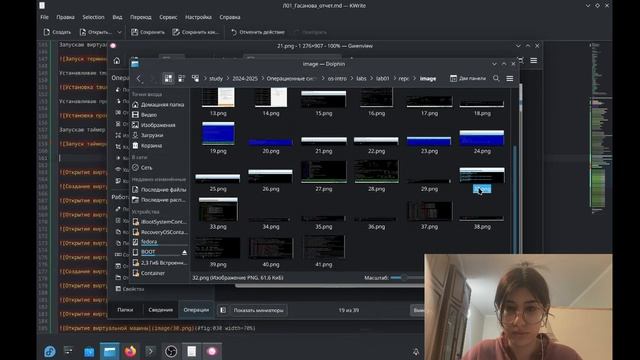Select 27.png thumbnail in Dolphin

click(x=324, y=172)
